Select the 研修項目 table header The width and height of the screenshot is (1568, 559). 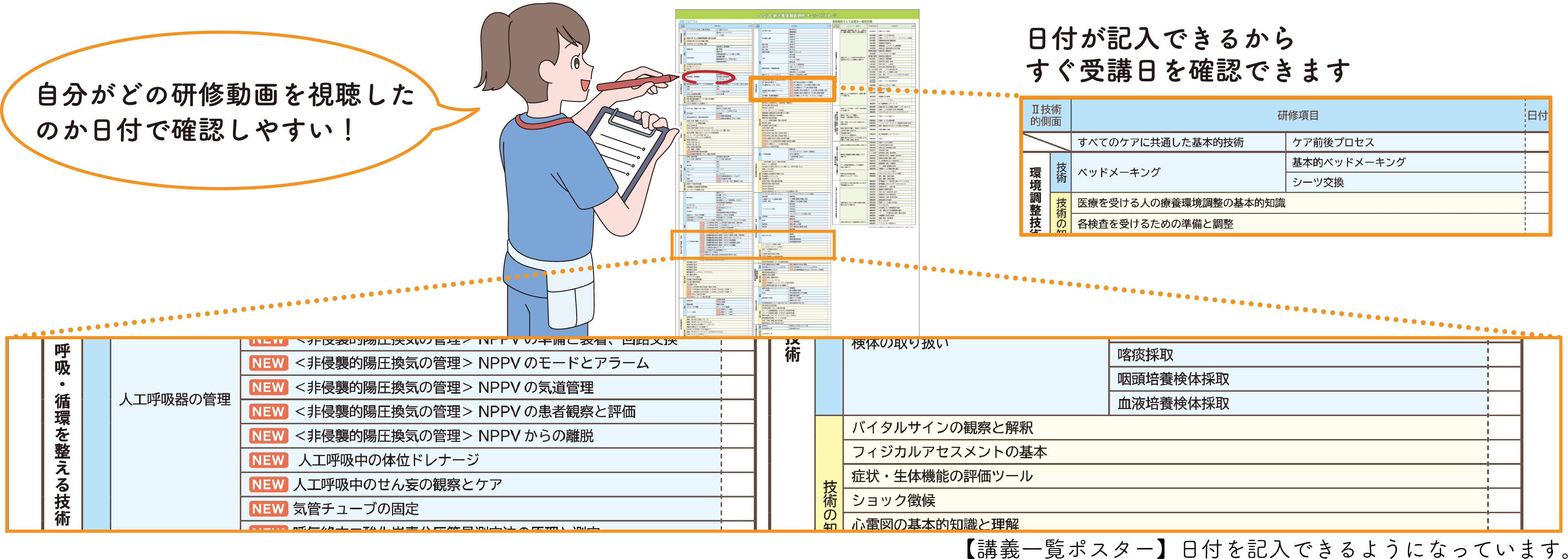click(x=1297, y=116)
